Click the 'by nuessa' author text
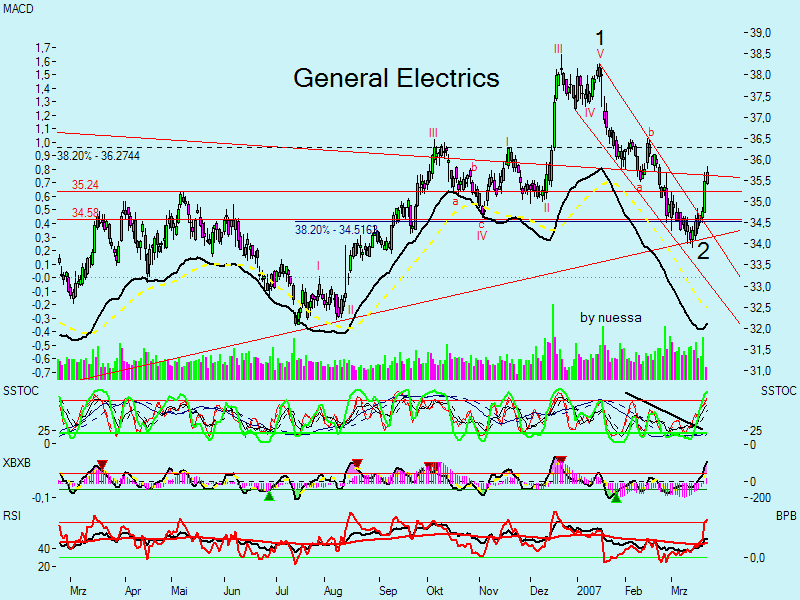Viewport: 800px width, 600px height. pos(611,317)
